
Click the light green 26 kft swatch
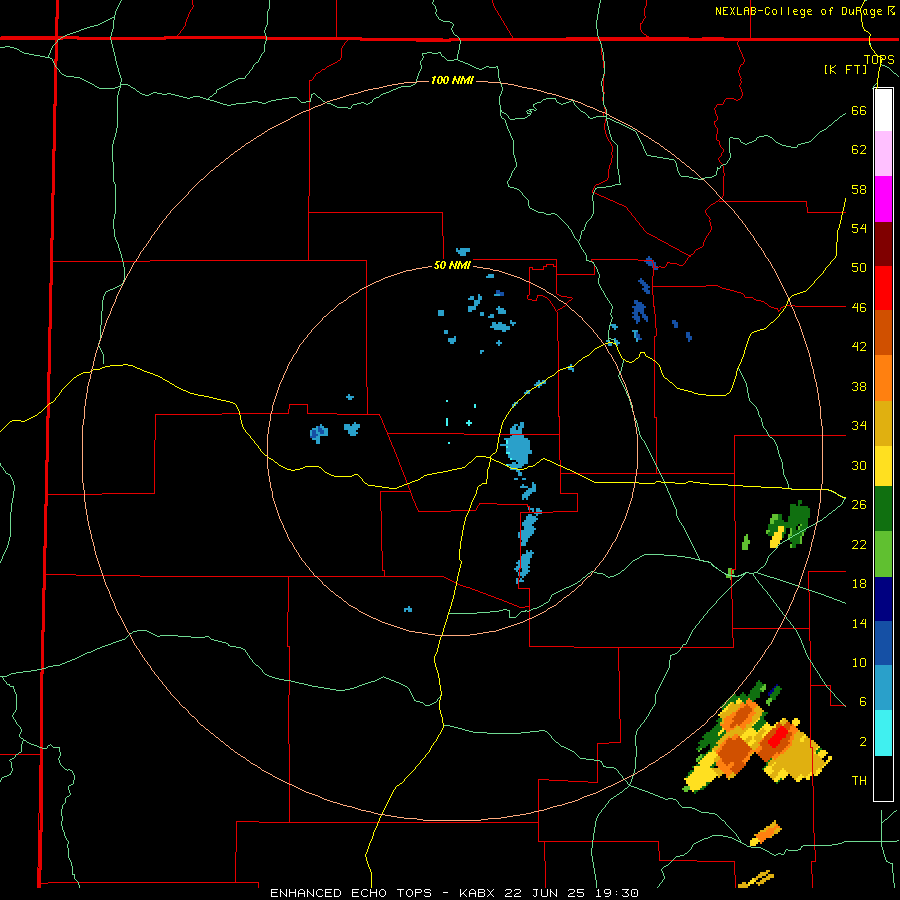(883, 554)
